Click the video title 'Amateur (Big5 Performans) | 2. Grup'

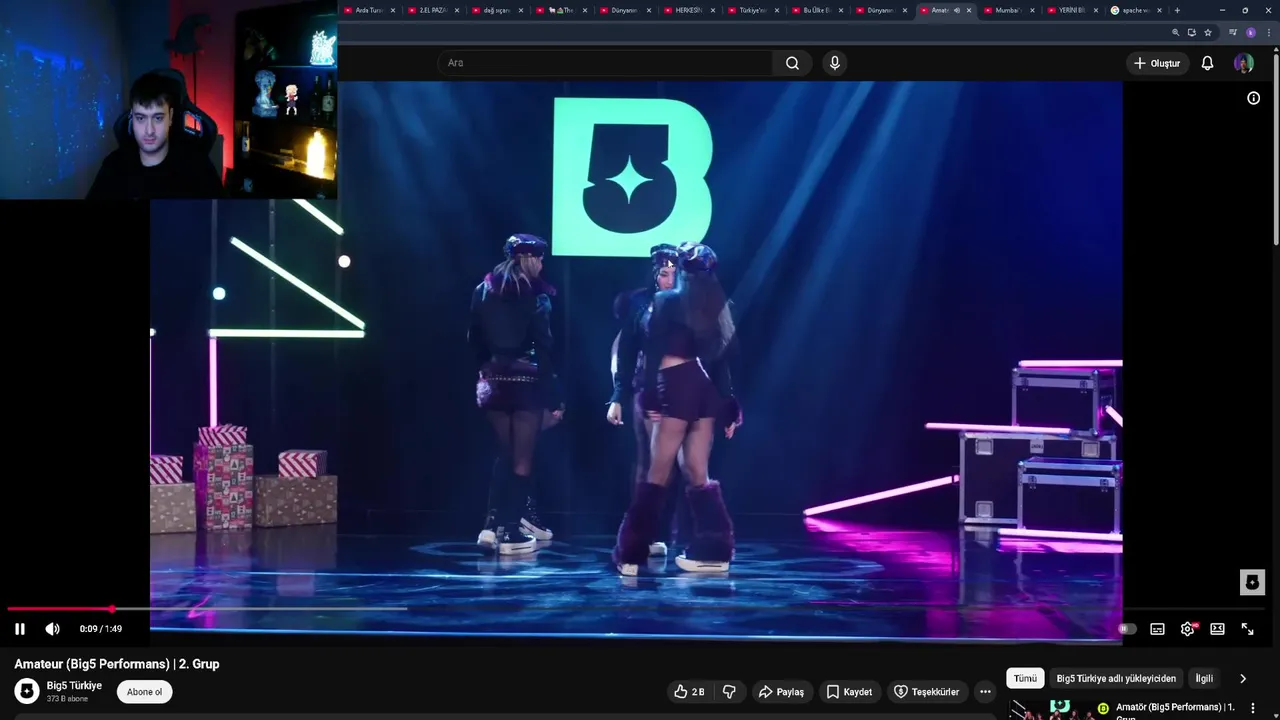tap(117, 664)
